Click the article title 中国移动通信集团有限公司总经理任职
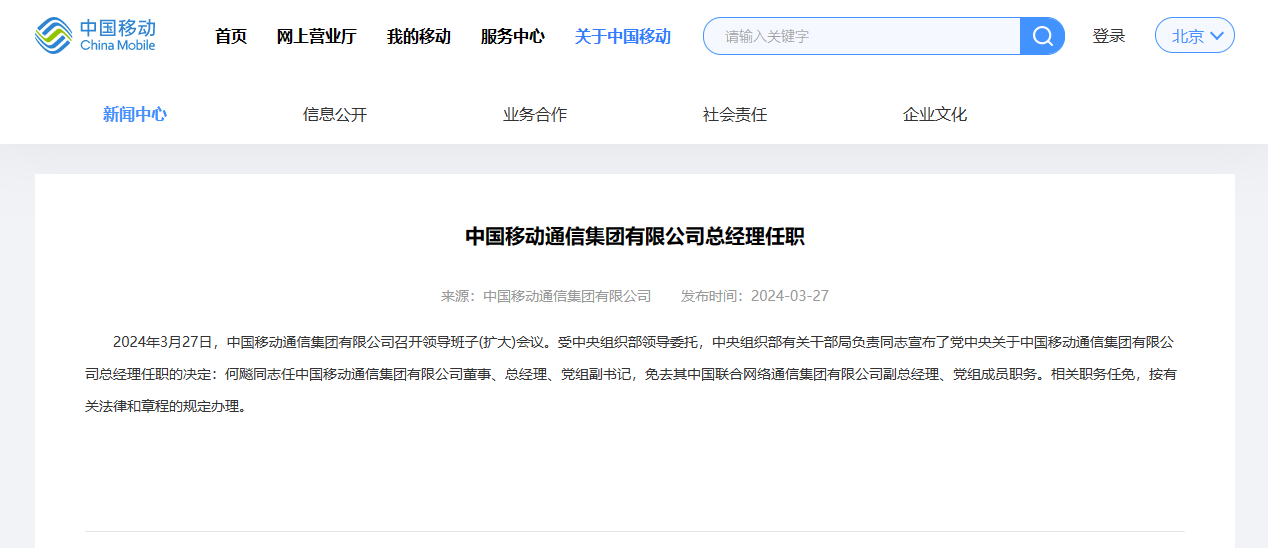 click(635, 236)
